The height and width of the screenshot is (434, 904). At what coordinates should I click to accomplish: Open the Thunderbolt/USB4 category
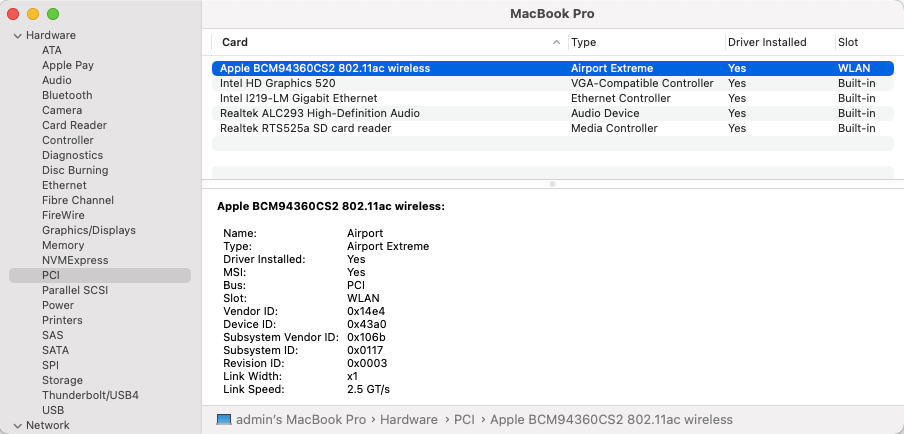(90, 395)
